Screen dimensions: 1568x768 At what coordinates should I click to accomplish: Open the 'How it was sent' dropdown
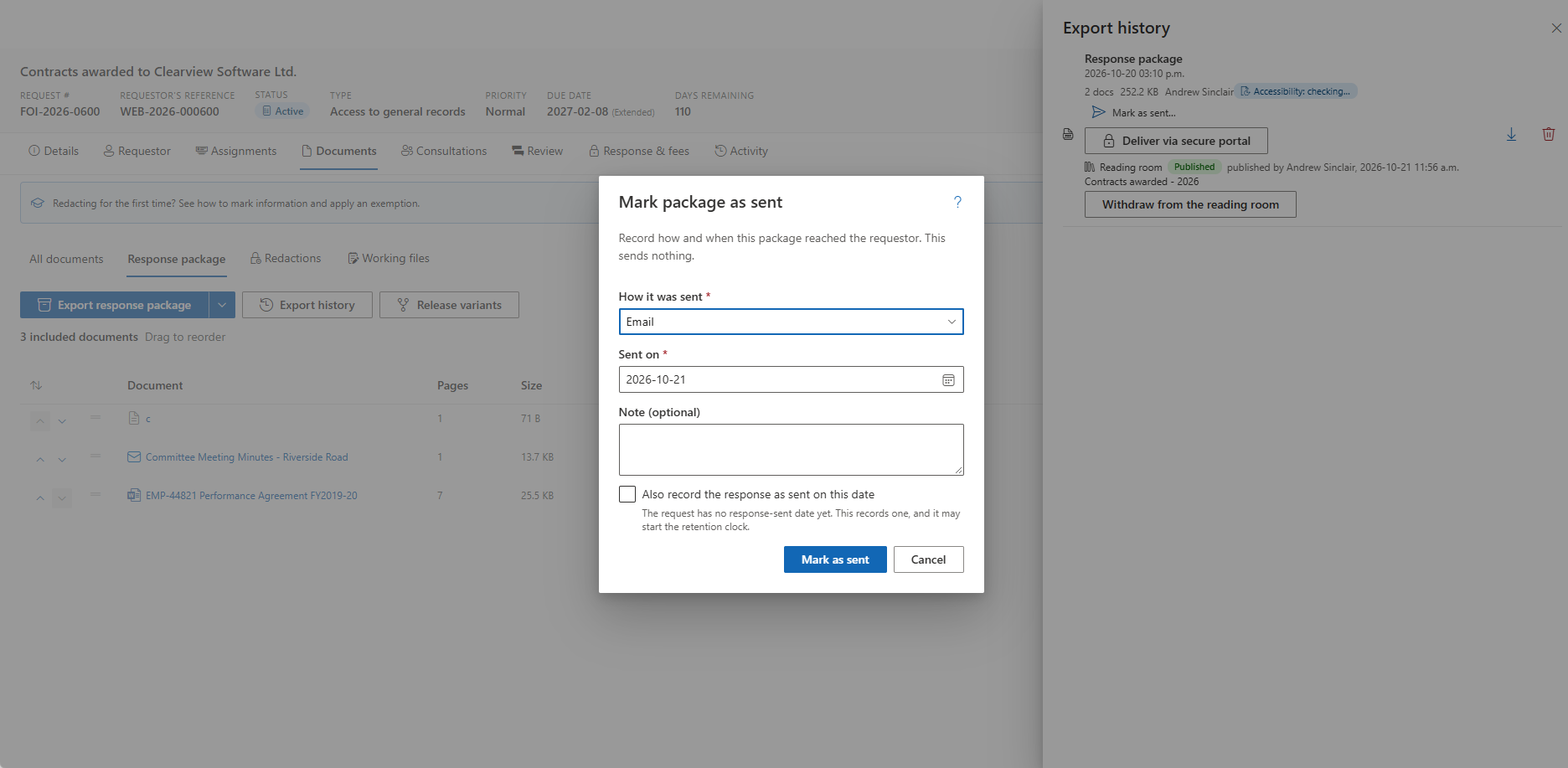tap(791, 322)
